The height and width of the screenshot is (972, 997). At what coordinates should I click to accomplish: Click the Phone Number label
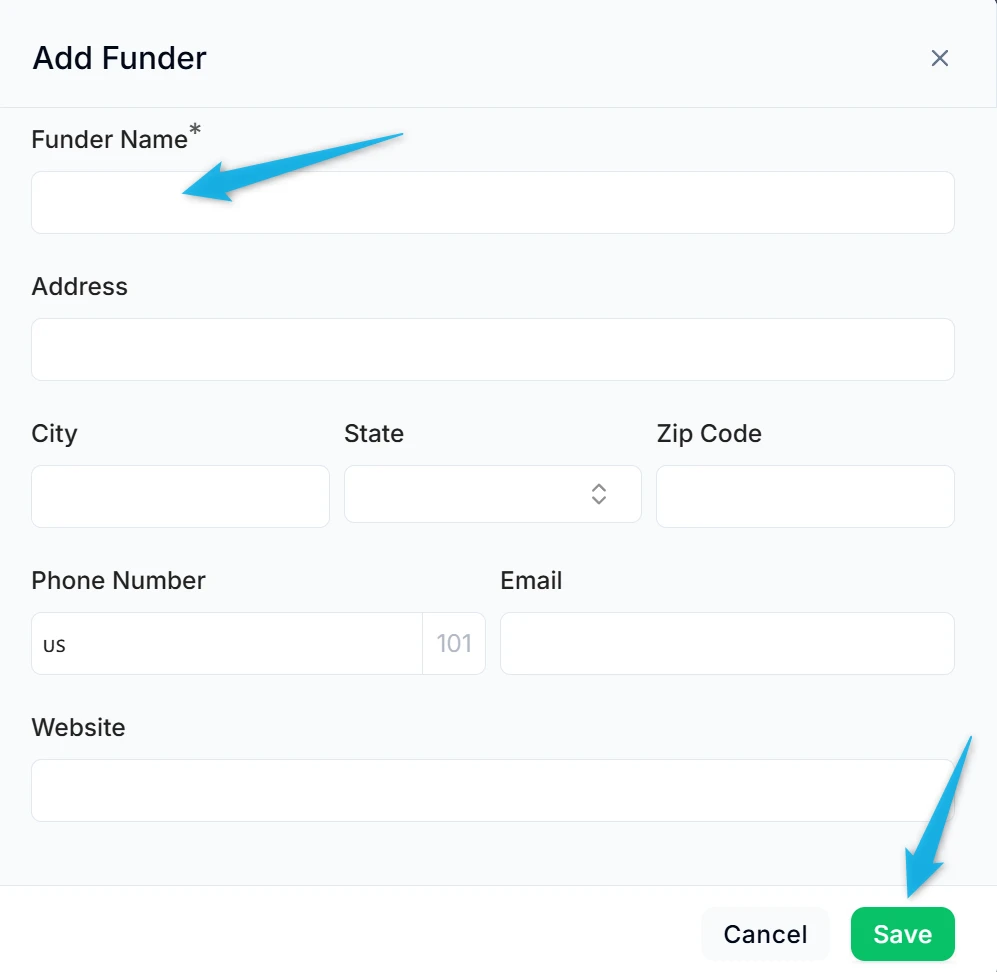tap(118, 581)
